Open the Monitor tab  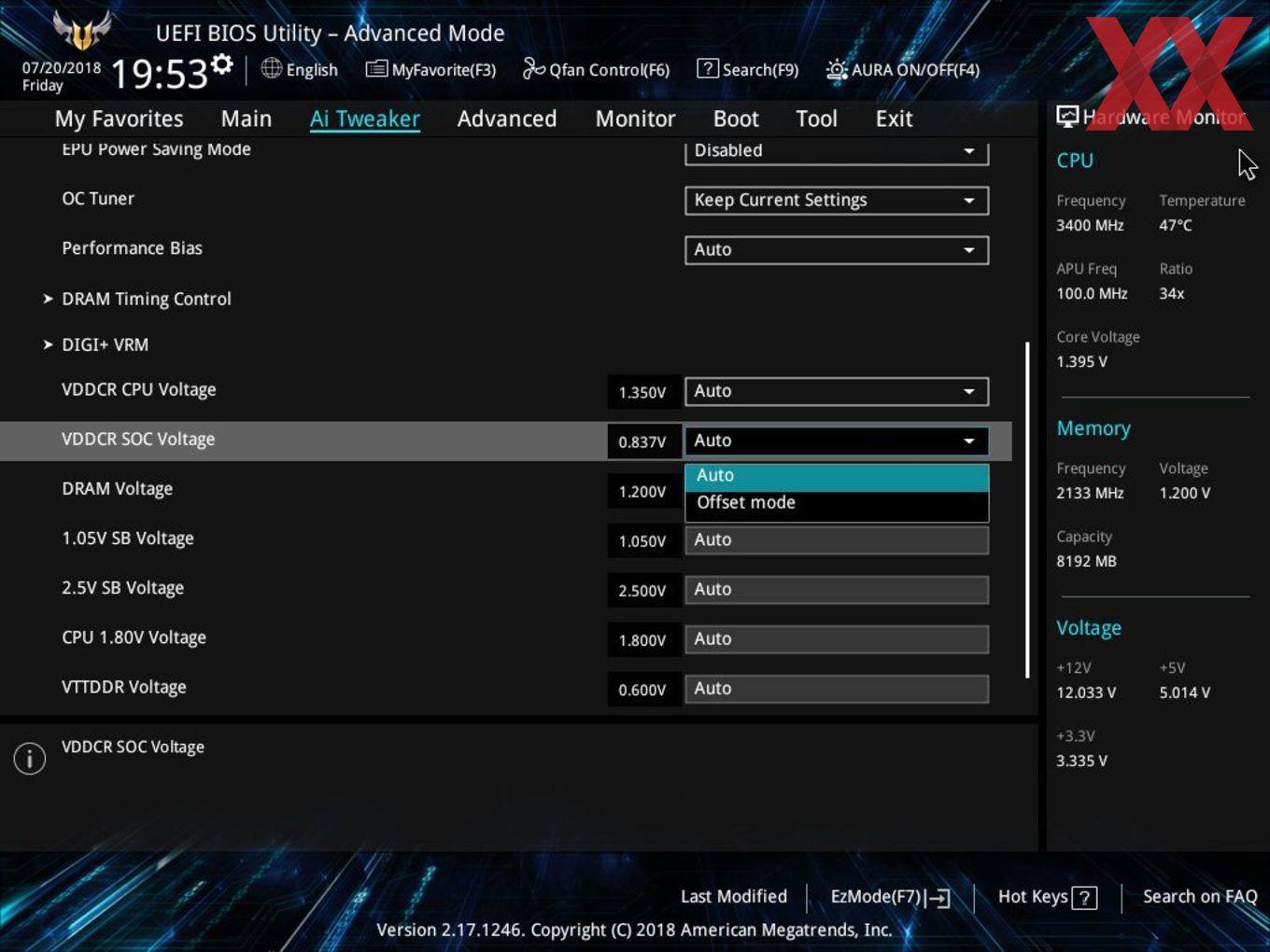click(x=635, y=119)
